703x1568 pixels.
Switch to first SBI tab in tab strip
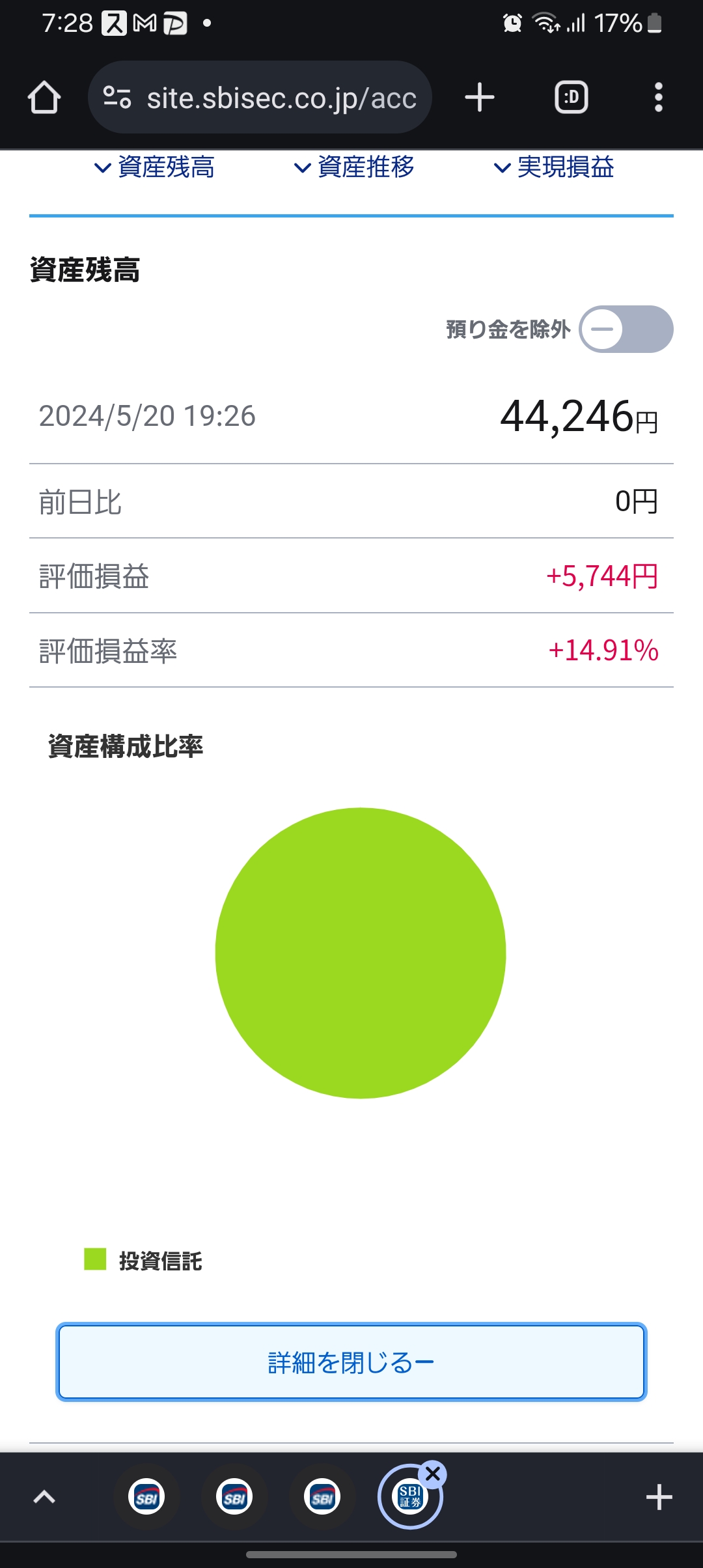pyautogui.click(x=146, y=1497)
